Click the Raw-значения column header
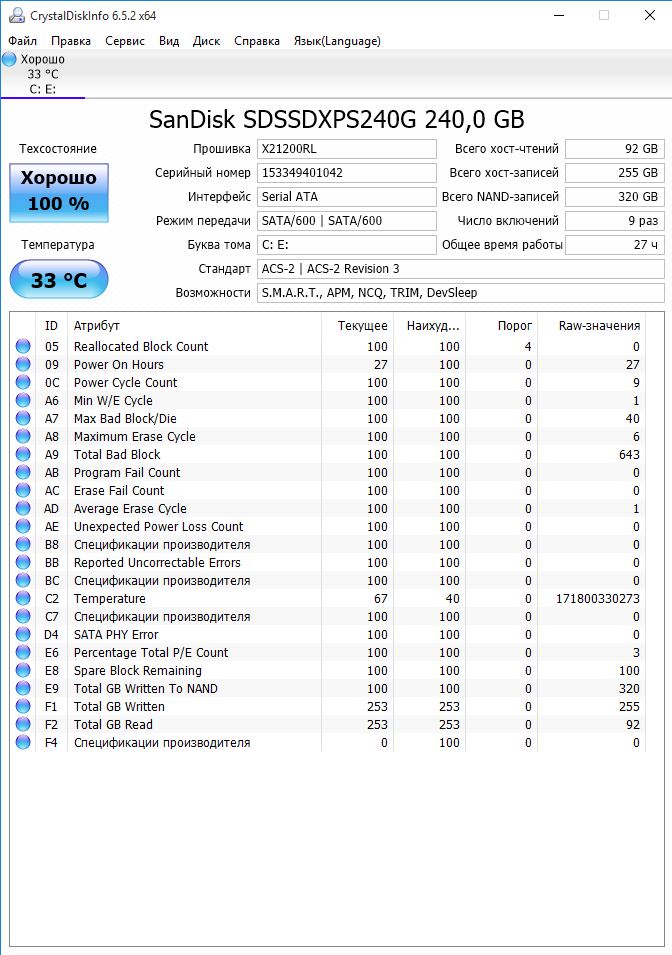Image resolution: width=672 pixels, height=955 pixels. (592, 326)
